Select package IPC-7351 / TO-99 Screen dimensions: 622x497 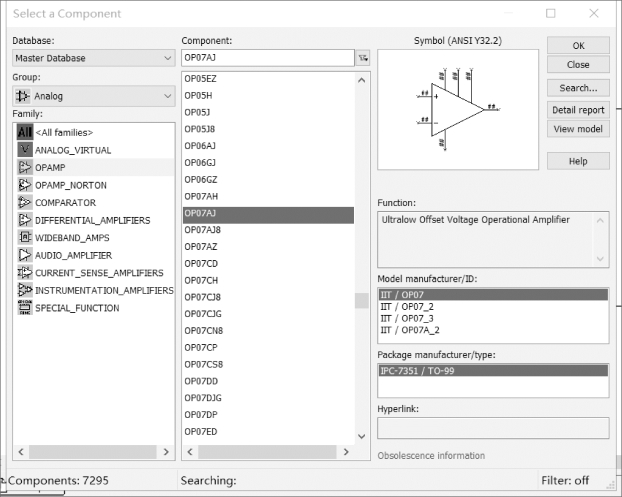tap(493, 371)
